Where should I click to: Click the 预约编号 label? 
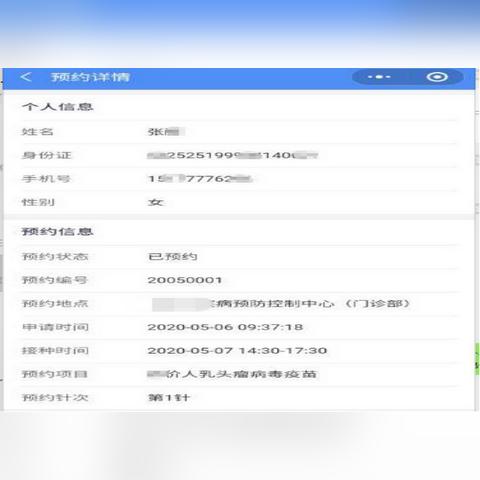tap(55, 280)
